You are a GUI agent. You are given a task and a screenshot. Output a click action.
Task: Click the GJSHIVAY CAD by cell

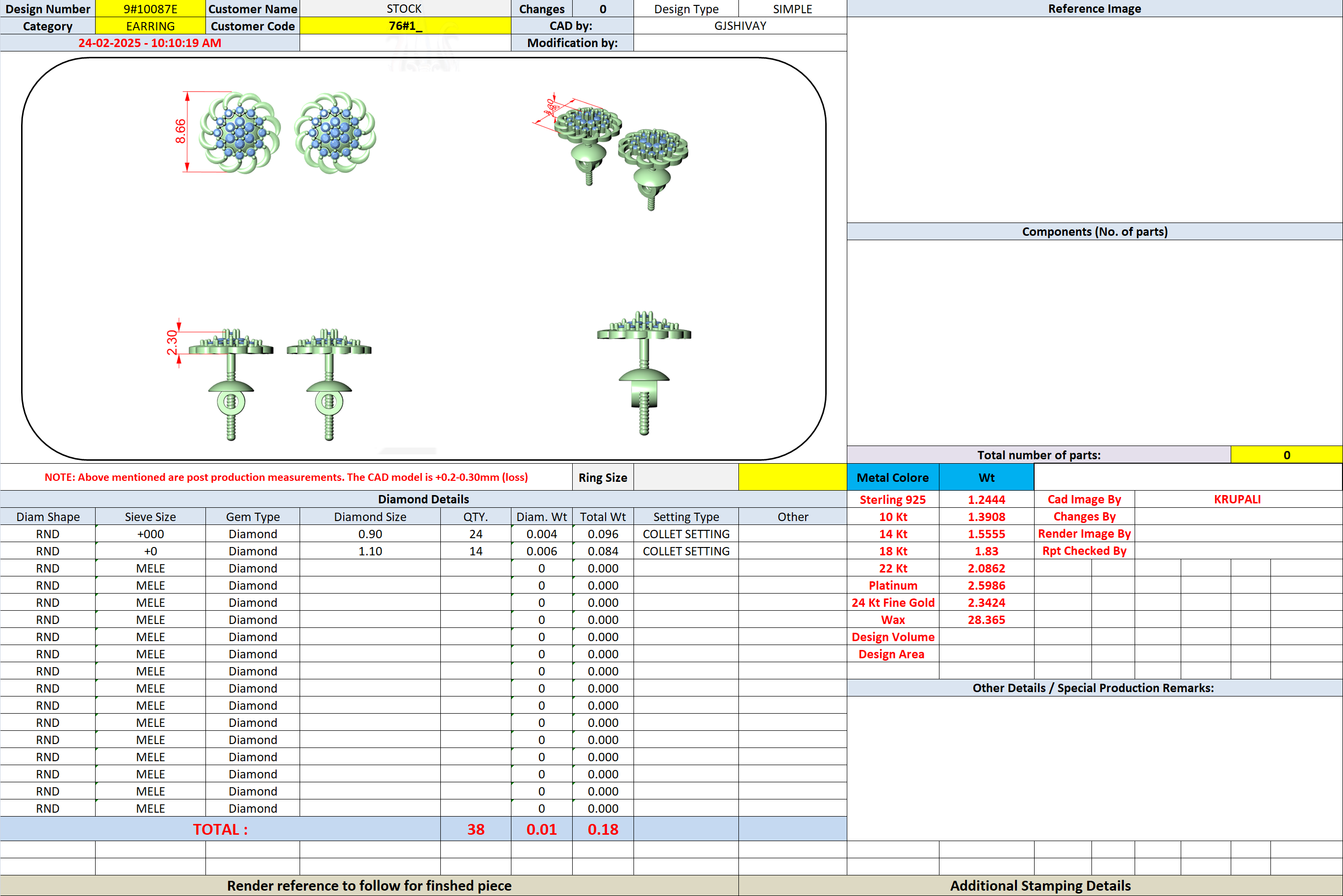740,25
